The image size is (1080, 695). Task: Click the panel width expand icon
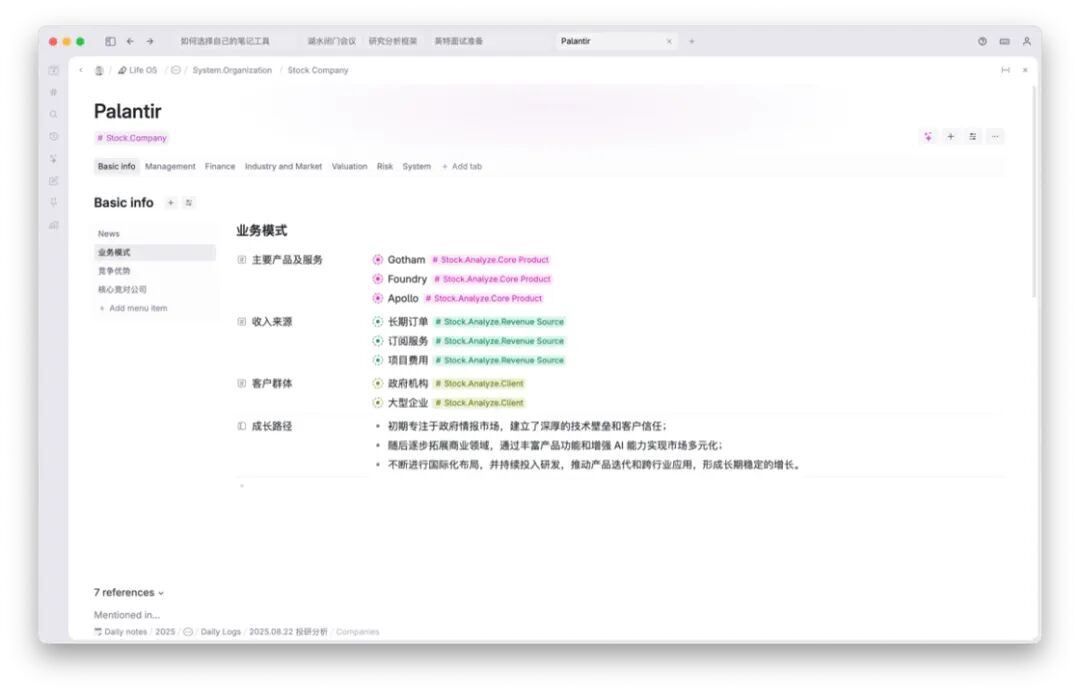click(1005, 70)
